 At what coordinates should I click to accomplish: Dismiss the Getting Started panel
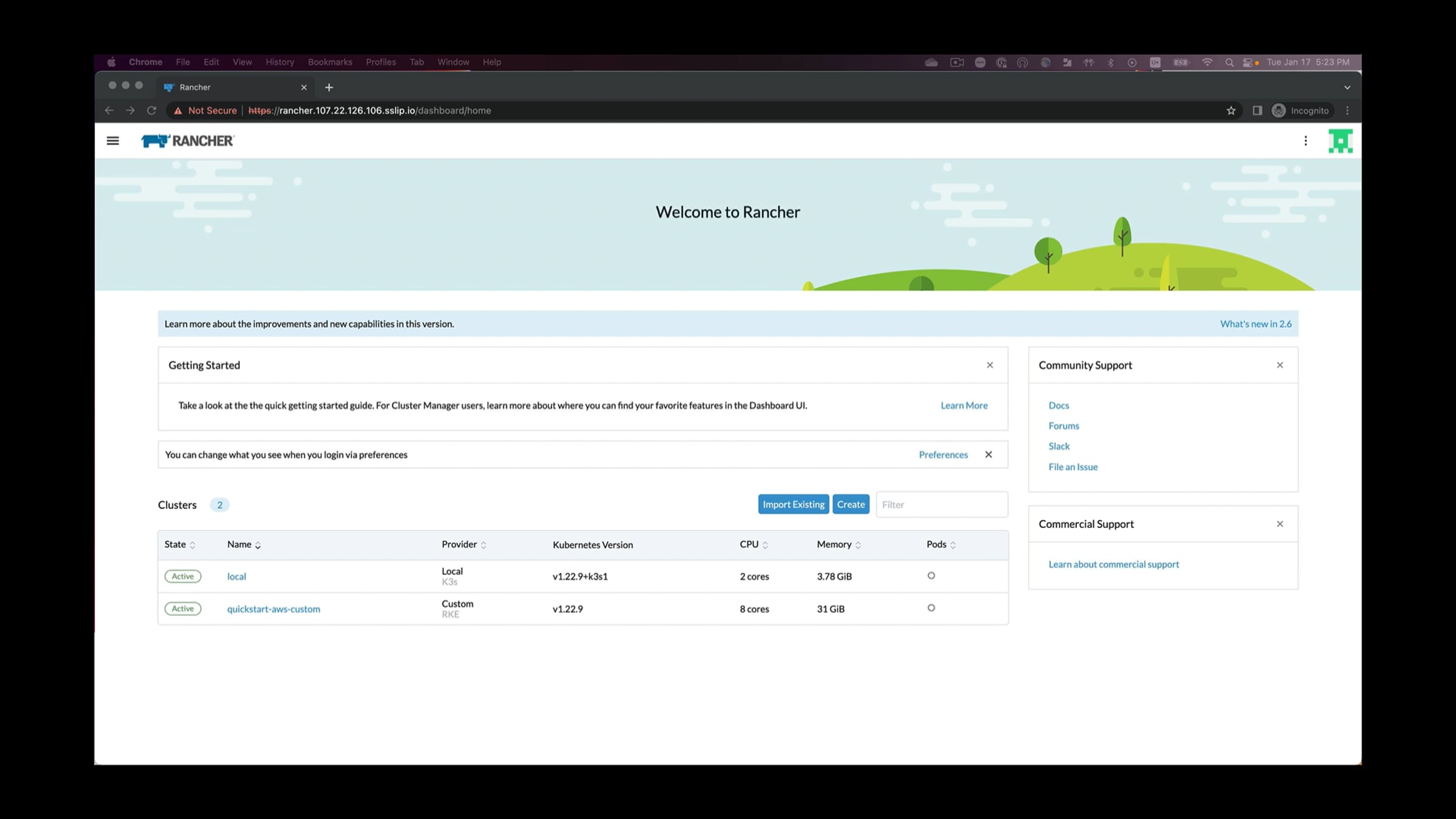[x=990, y=365]
